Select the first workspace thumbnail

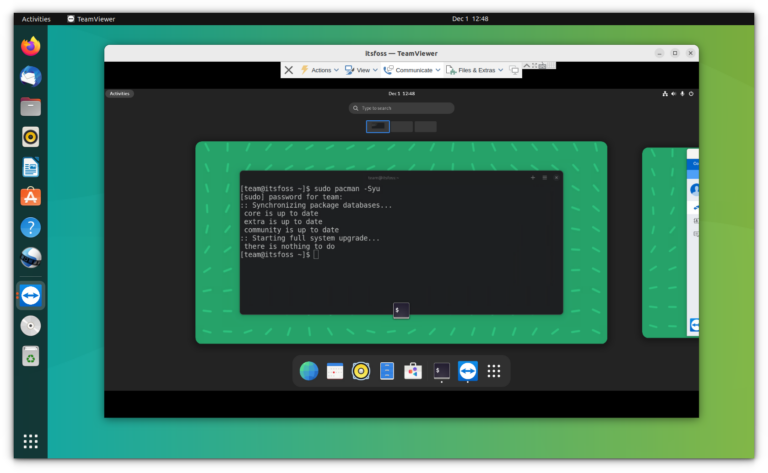coord(378,126)
